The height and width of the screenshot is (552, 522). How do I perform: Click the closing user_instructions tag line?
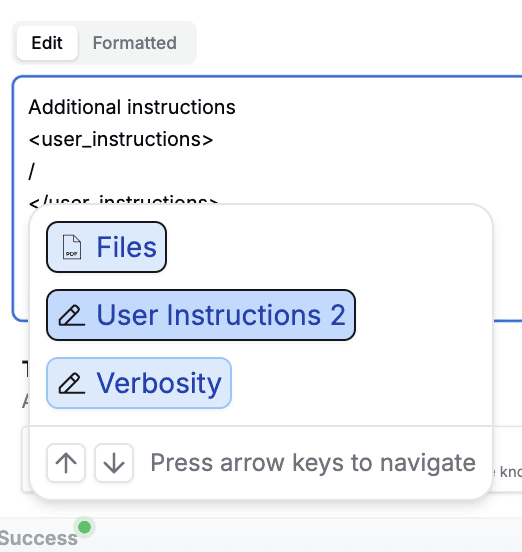pos(124,200)
